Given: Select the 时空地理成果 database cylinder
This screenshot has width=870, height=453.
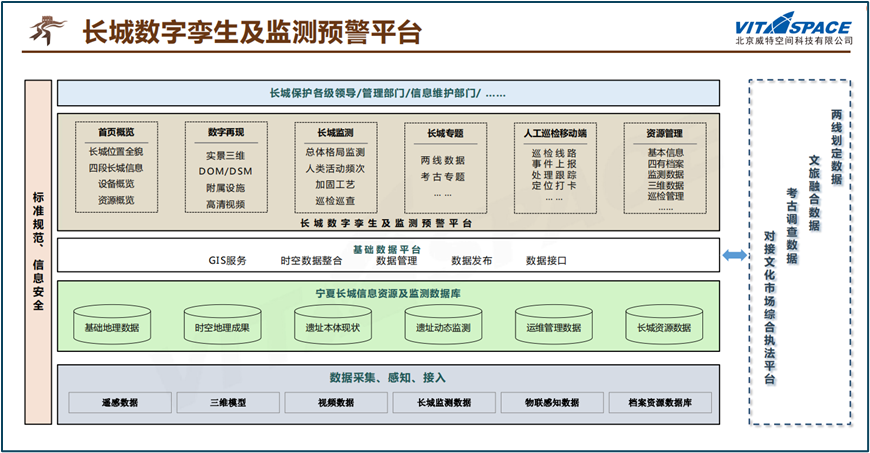Looking at the screenshot, I should [222, 327].
